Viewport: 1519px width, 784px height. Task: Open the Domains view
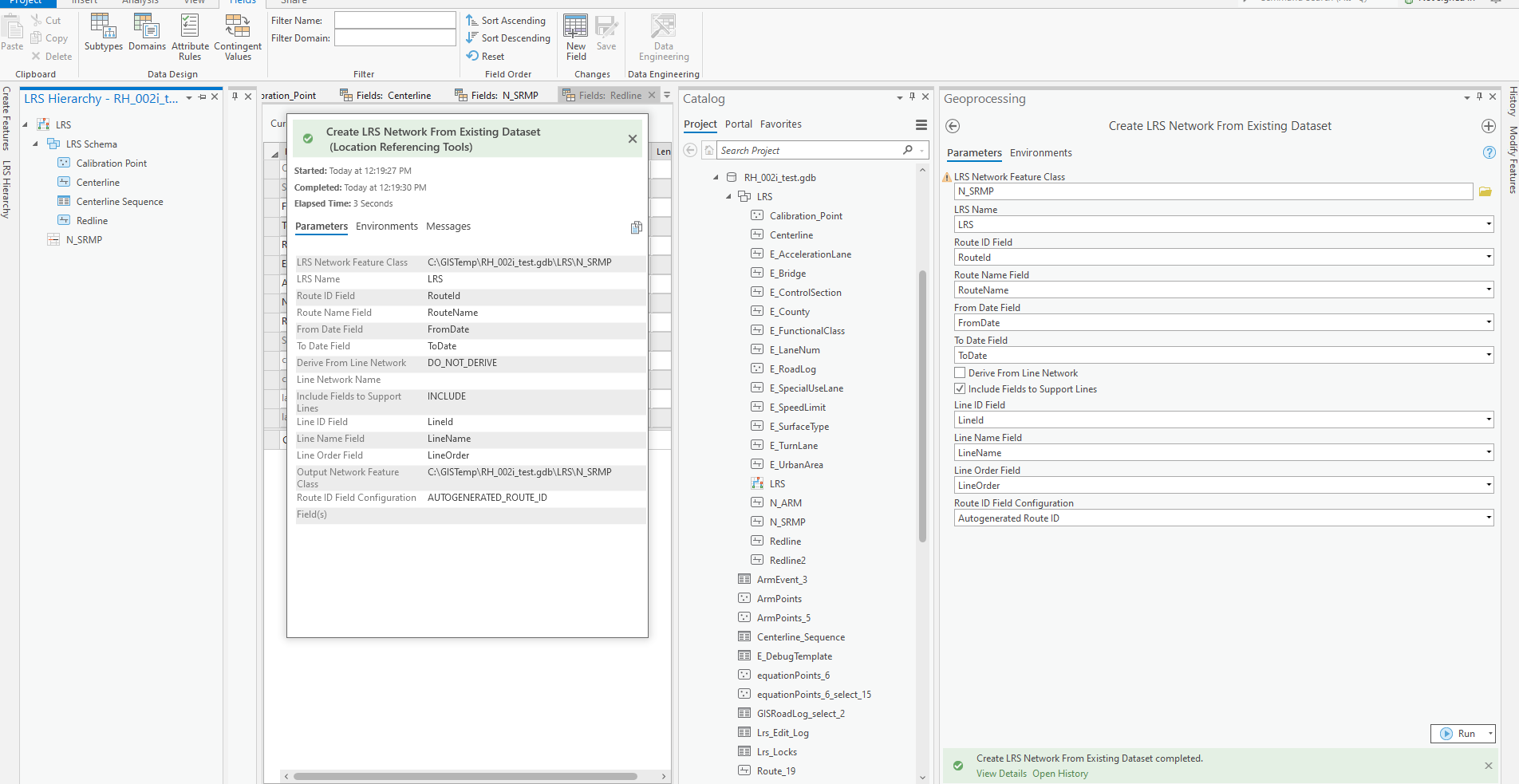coord(147,33)
